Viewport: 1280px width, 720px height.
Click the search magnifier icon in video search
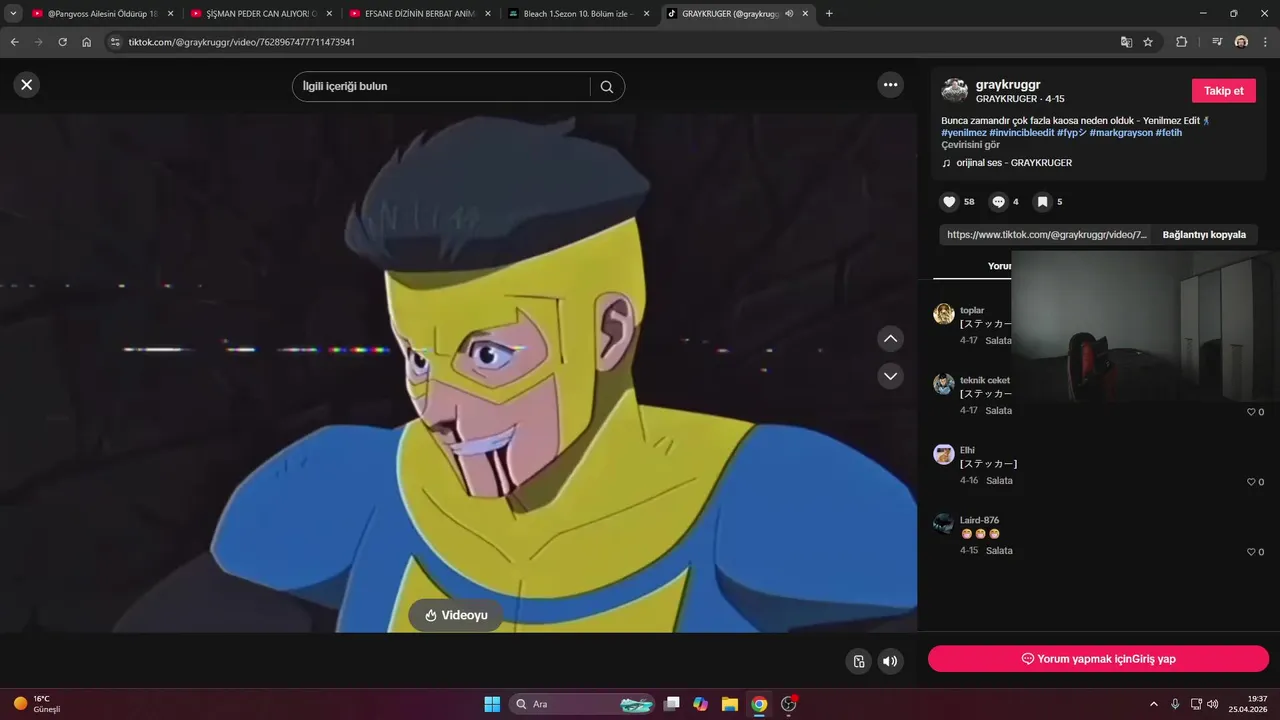[607, 87]
